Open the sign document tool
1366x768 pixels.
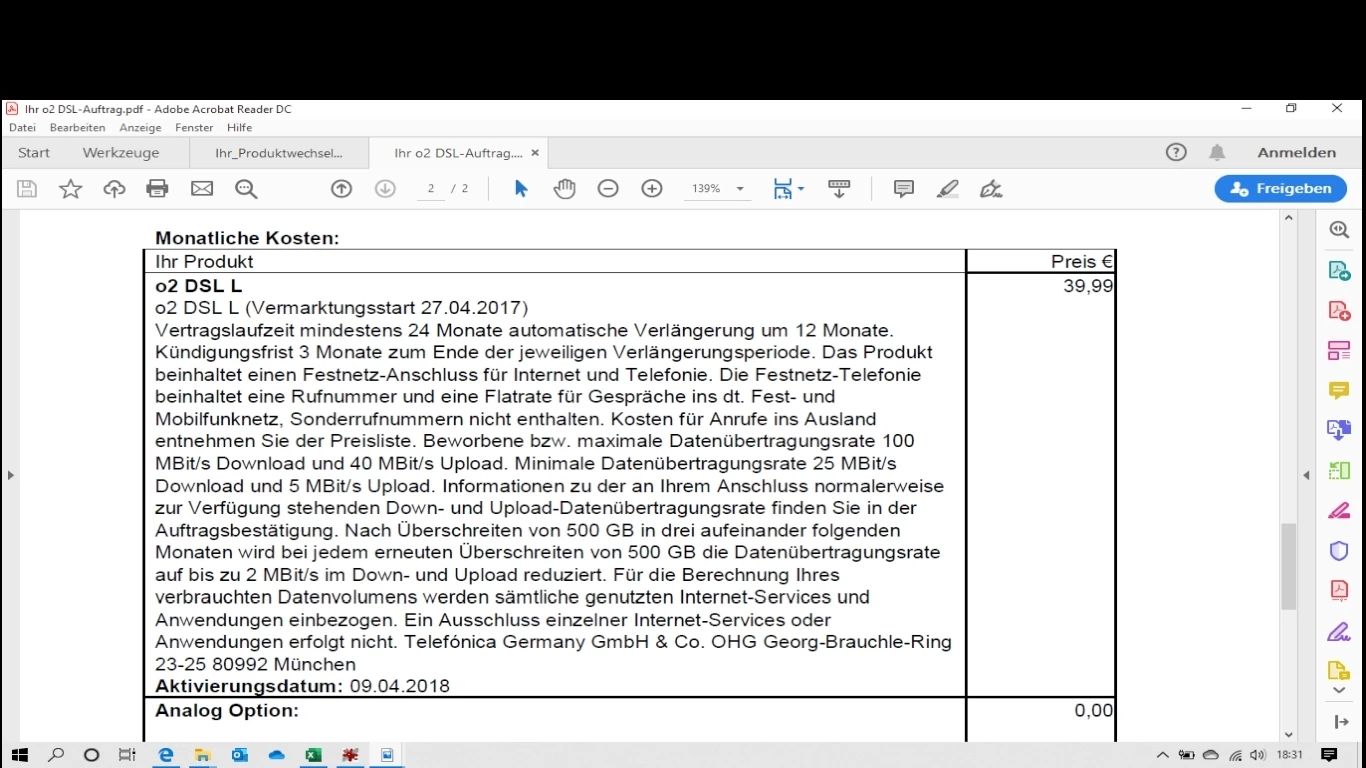[991, 188]
